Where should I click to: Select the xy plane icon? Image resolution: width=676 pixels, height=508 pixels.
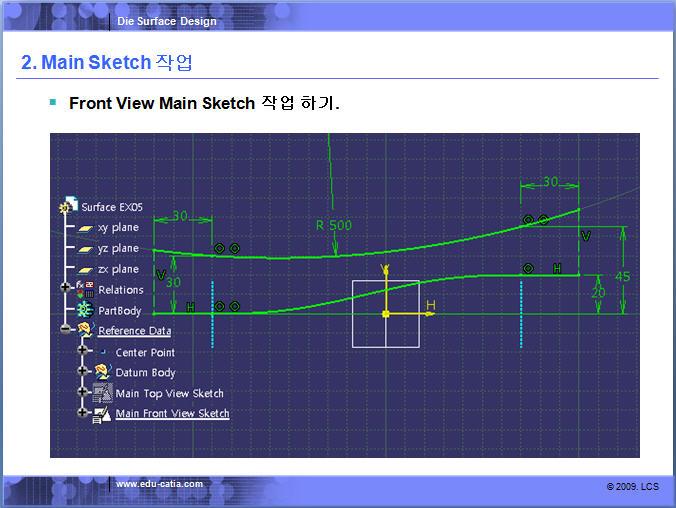86,228
